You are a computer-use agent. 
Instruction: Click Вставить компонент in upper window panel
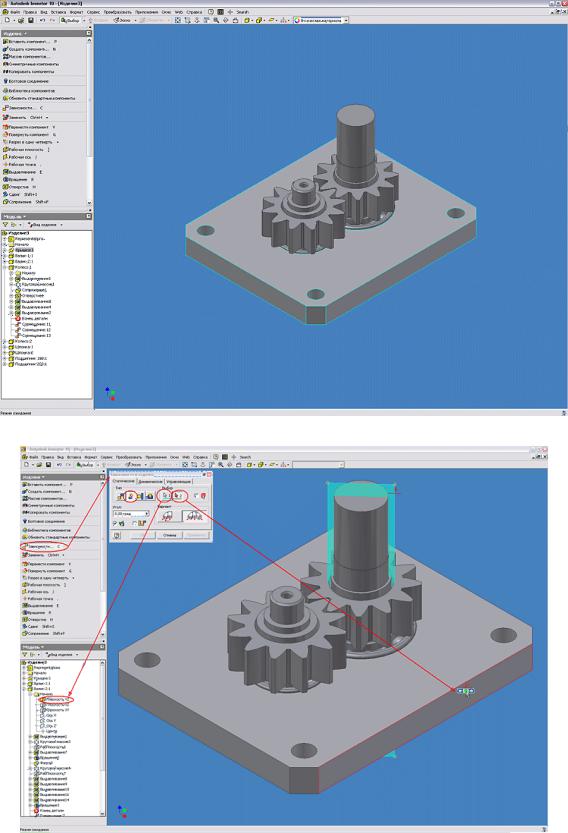point(29,41)
